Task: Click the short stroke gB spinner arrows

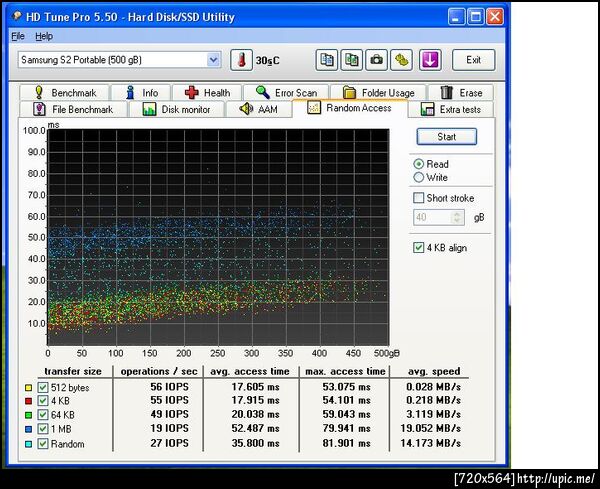Action: [x=457, y=217]
